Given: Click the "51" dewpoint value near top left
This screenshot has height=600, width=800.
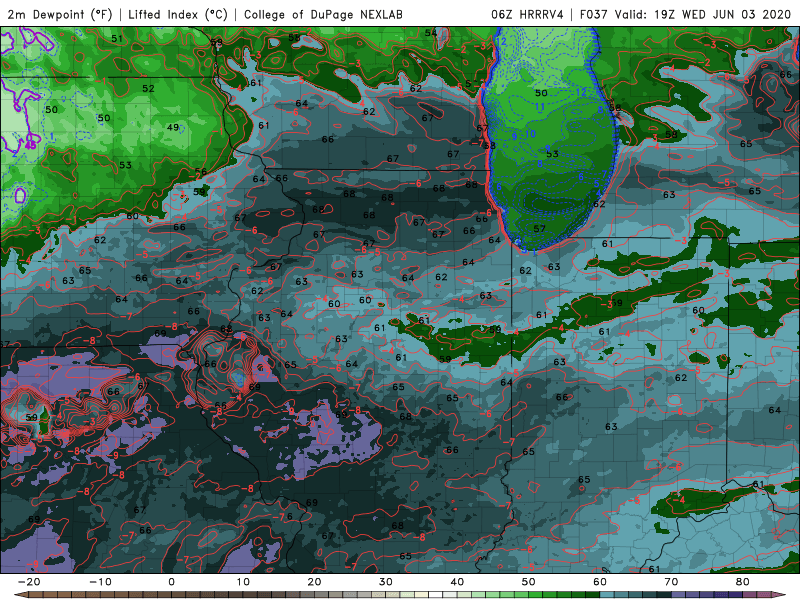Looking at the screenshot, I should click(x=117, y=39).
